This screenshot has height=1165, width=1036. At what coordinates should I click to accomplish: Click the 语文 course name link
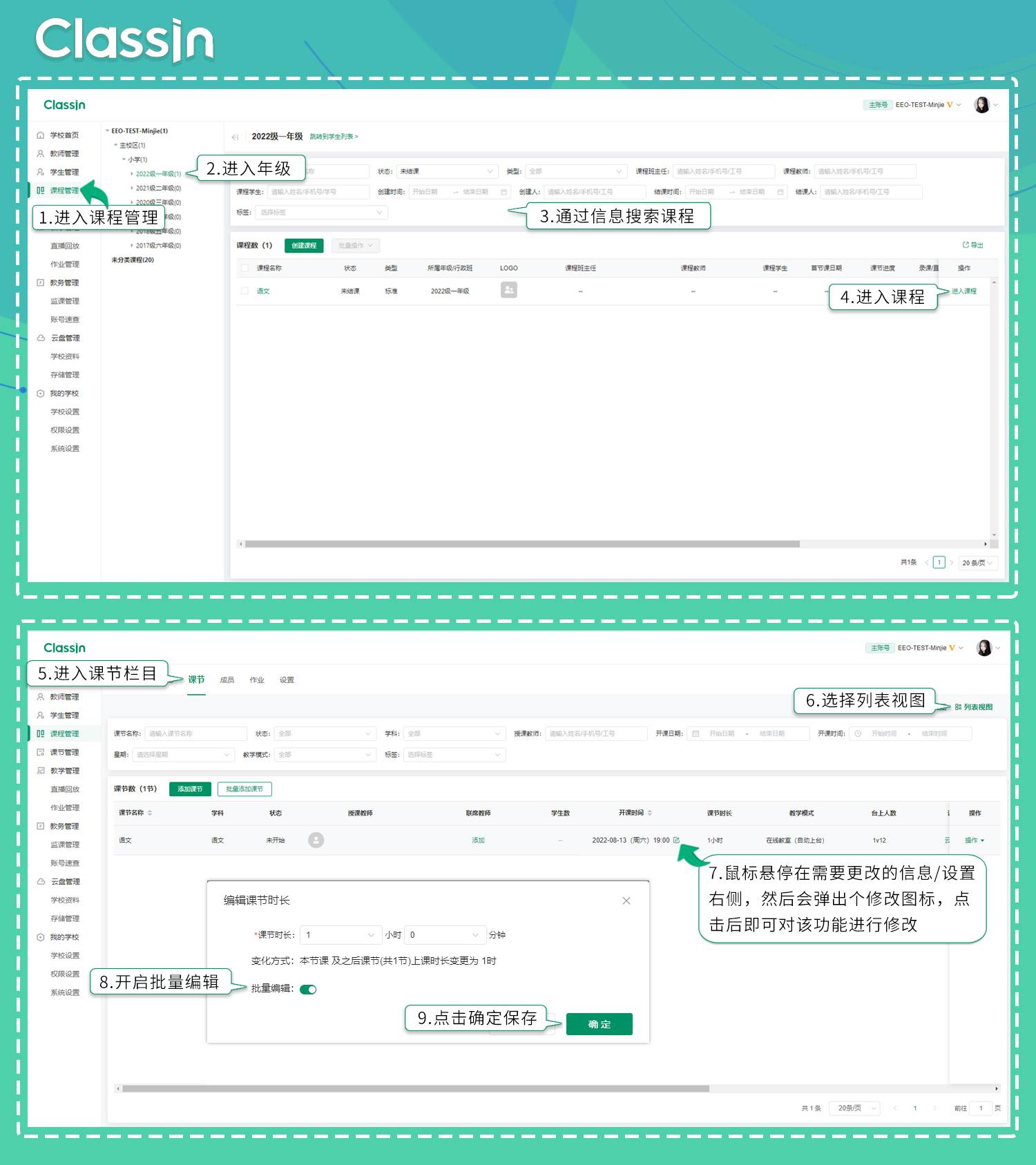coord(263,291)
